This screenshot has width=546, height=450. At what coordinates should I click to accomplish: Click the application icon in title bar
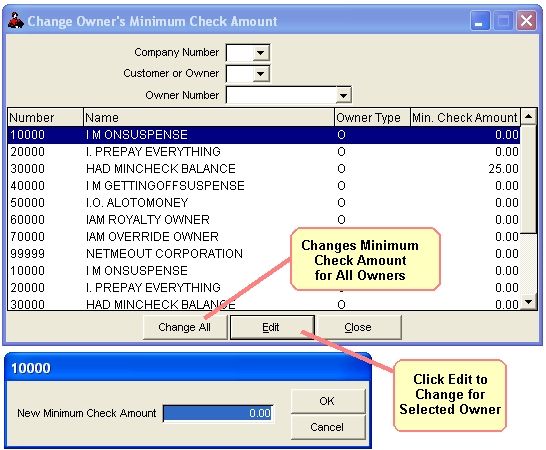tap(16, 21)
